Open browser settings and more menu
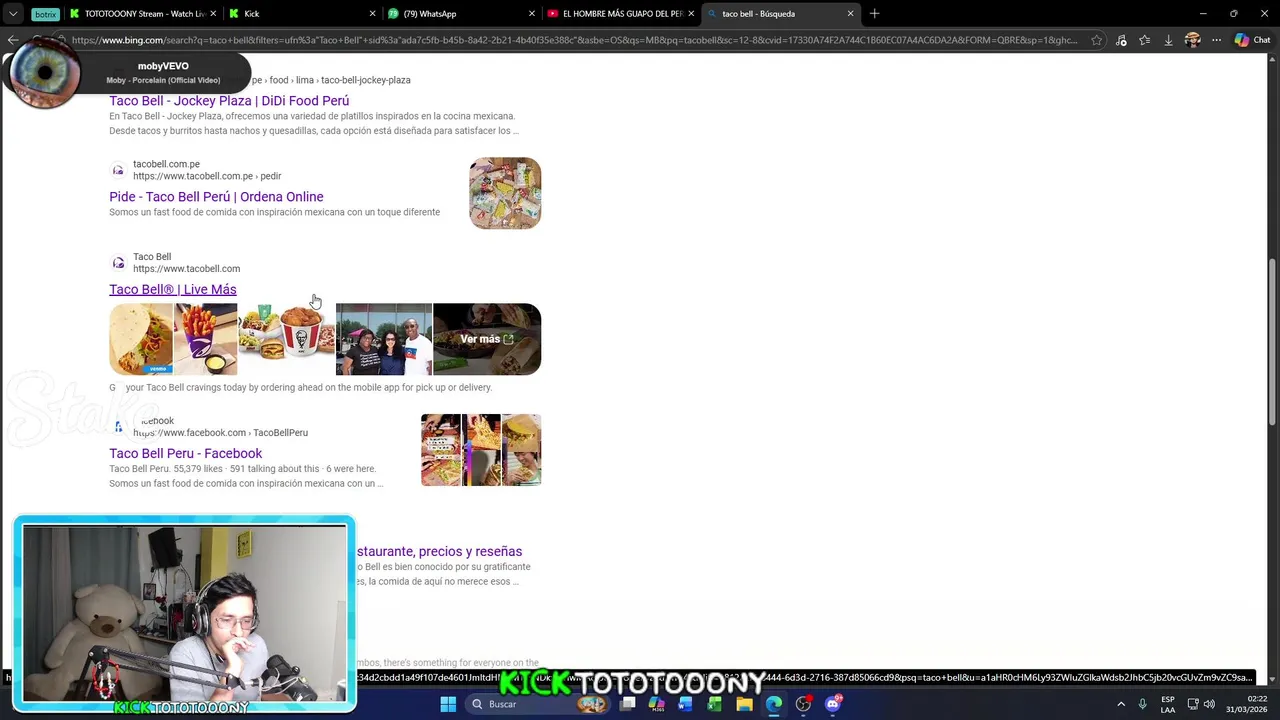This screenshot has height=720, width=1280. click(x=1216, y=40)
